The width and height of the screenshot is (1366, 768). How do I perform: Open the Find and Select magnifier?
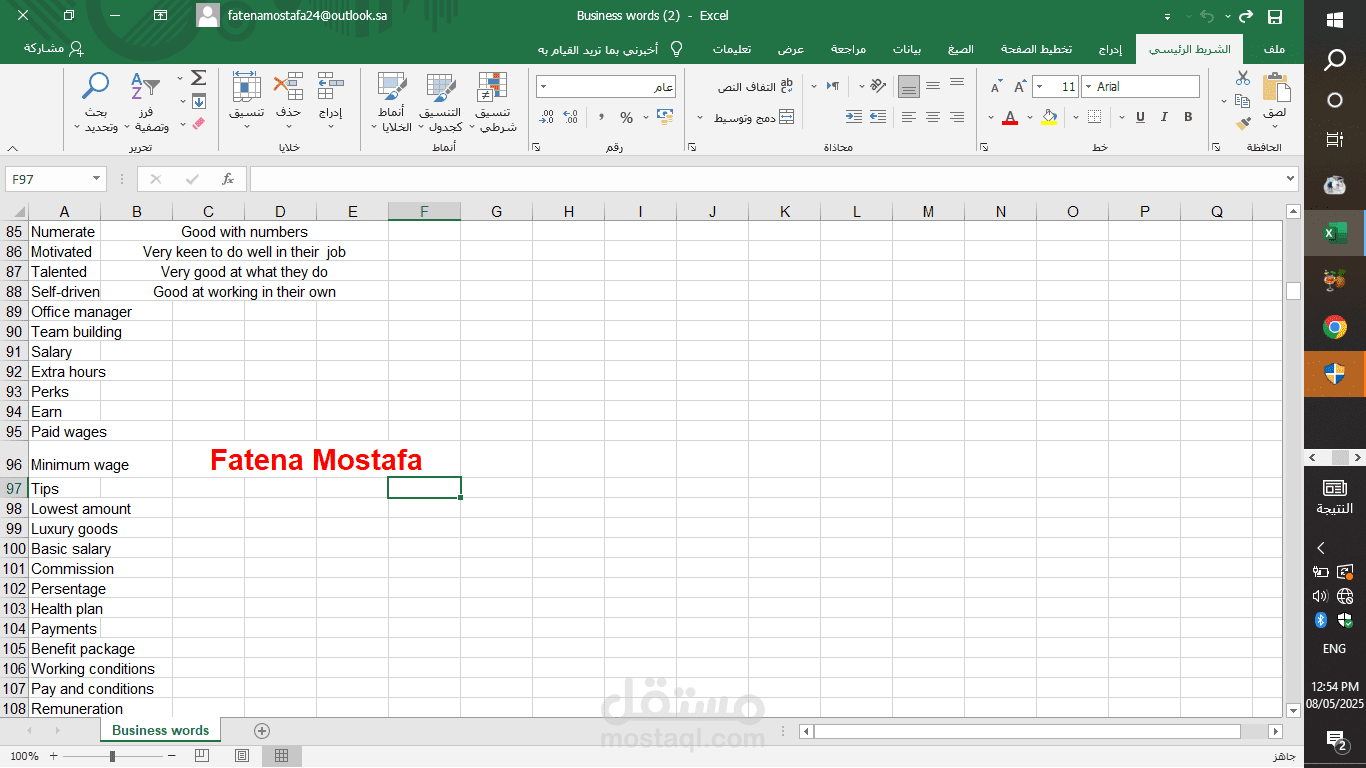[x=96, y=103]
